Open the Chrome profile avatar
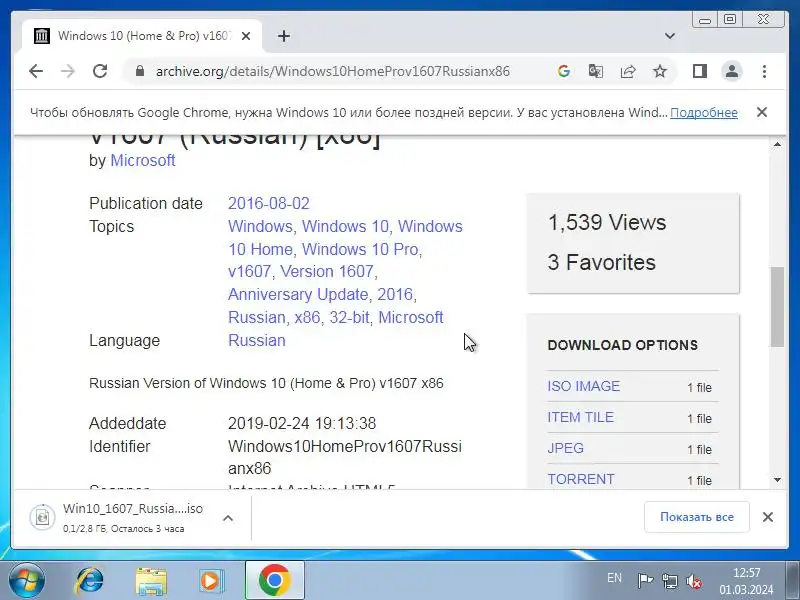The height and width of the screenshot is (600, 800). coord(732,71)
